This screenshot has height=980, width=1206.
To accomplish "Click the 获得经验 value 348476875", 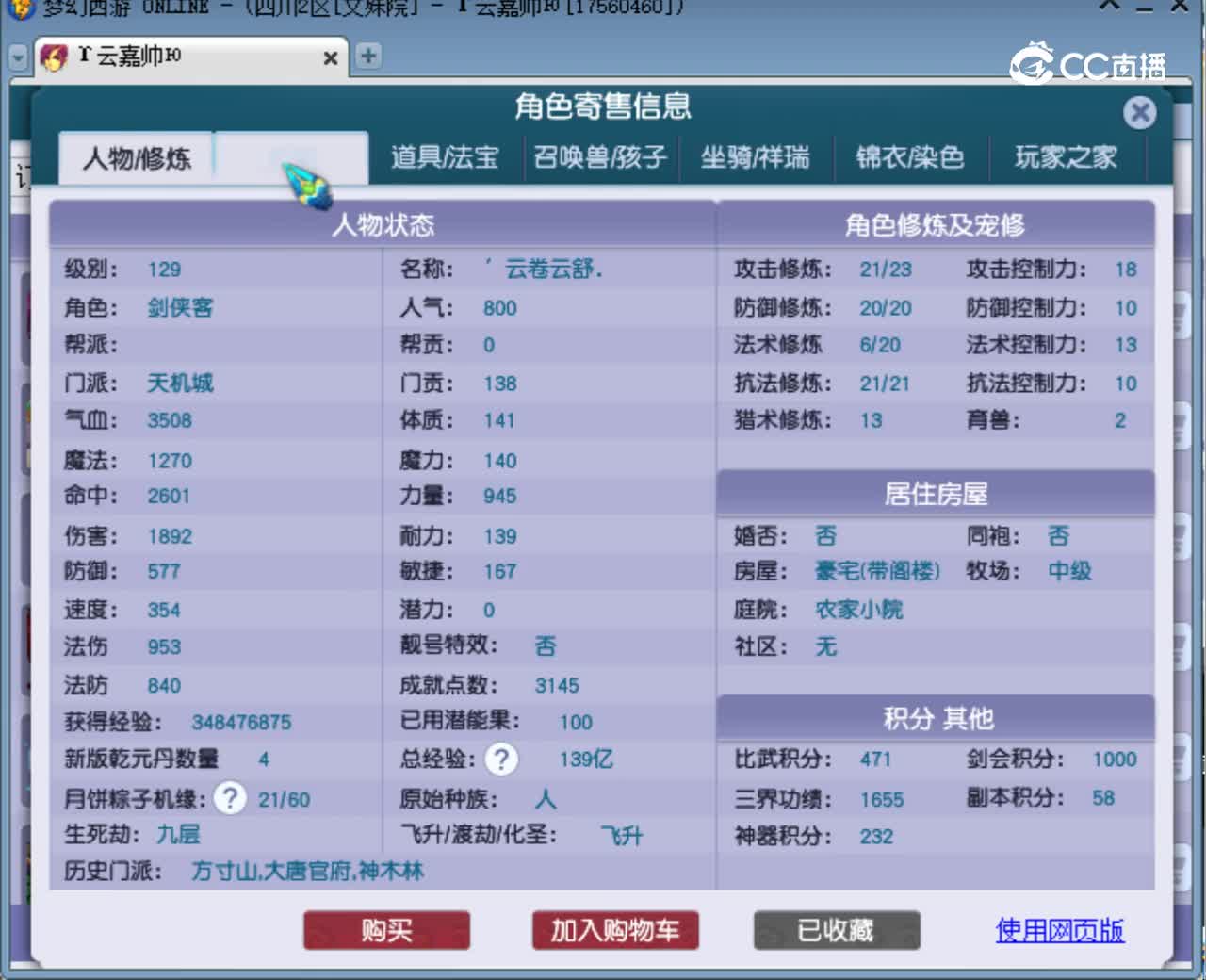I will coord(241,723).
